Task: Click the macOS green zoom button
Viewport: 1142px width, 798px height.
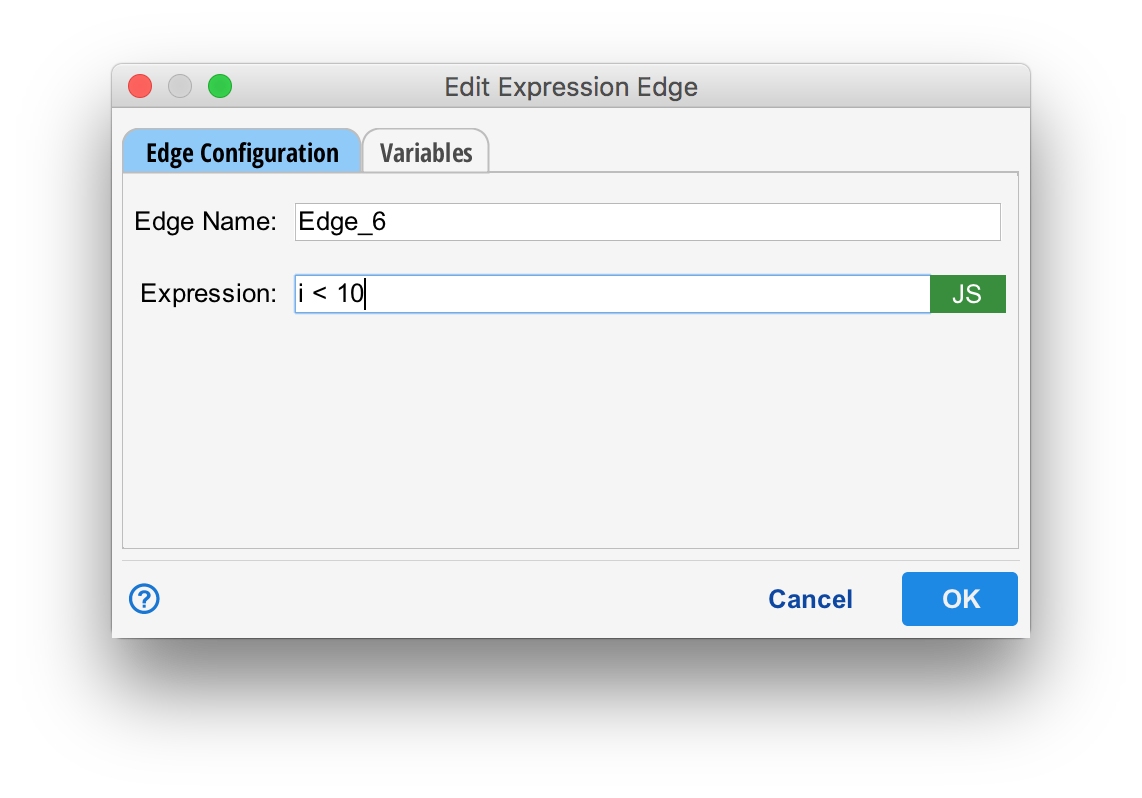Action: [x=219, y=86]
